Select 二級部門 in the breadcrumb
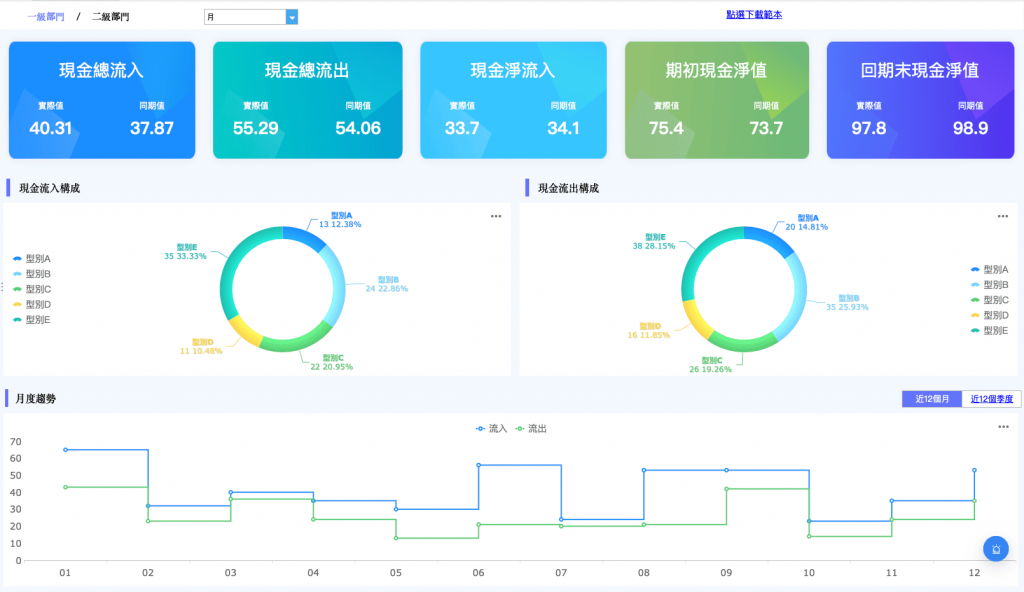The height and width of the screenshot is (592, 1024). point(110,17)
